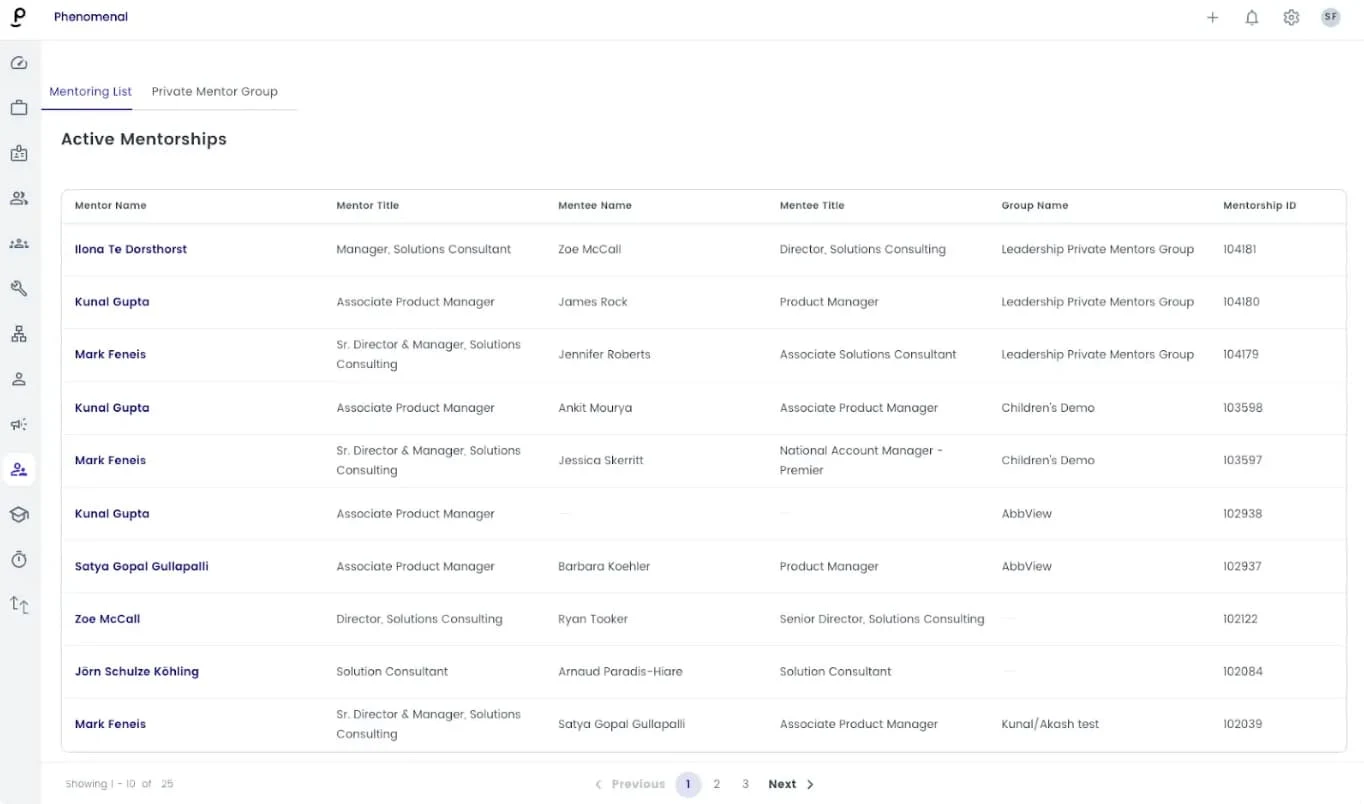Click mentee Arnaud Paradis-Hiare
This screenshot has height=804, width=1364.
[620, 671]
